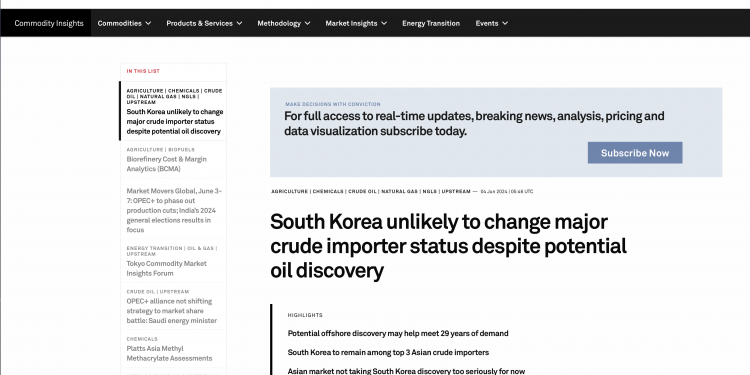Image resolution: width=750 pixels, height=375 pixels.
Task: Expand the Methodology menu chevron
Action: point(307,23)
